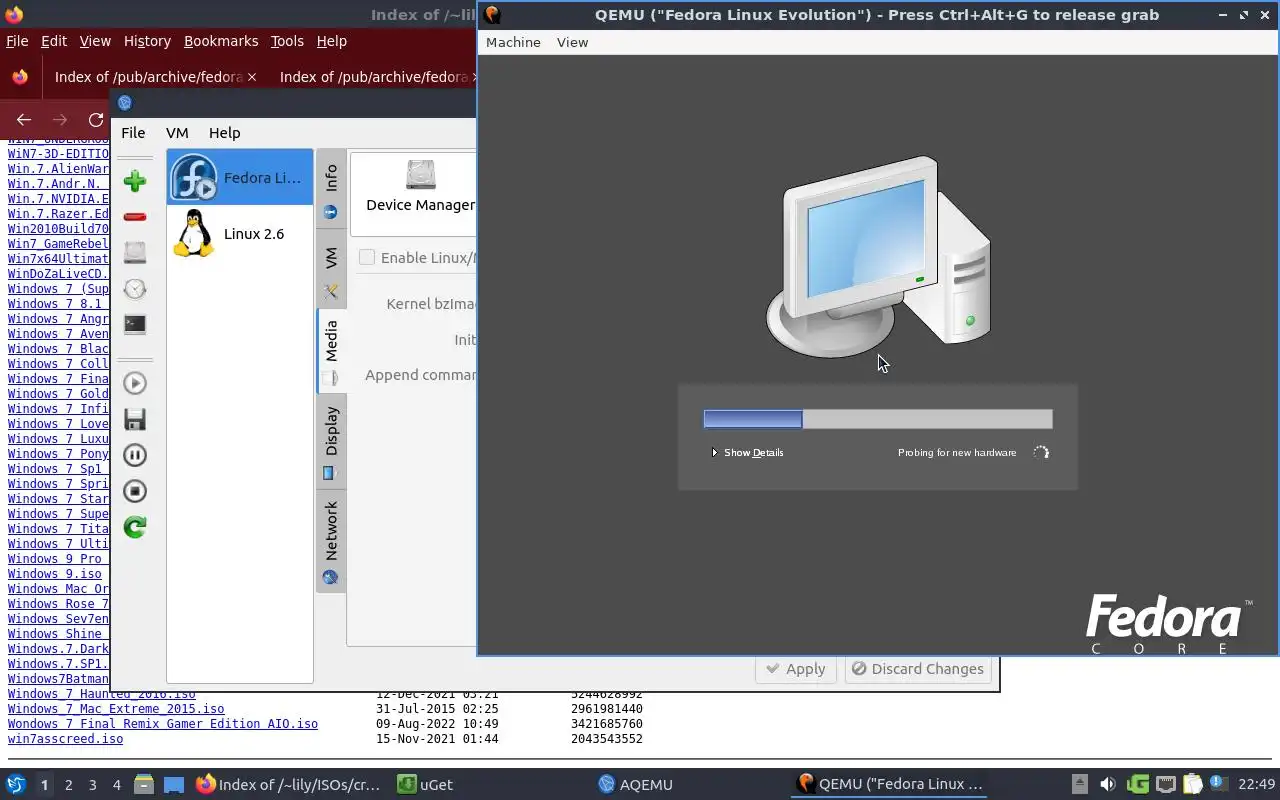Switch to the Info tab in AQEMU
Screen dimensions: 1280x800
coord(331,190)
